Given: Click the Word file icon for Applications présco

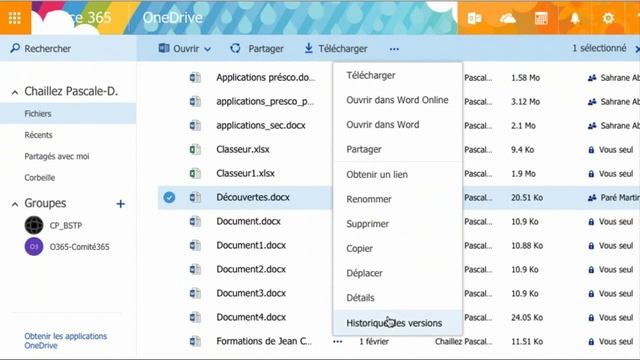Looking at the screenshot, I should pos(195,77).
